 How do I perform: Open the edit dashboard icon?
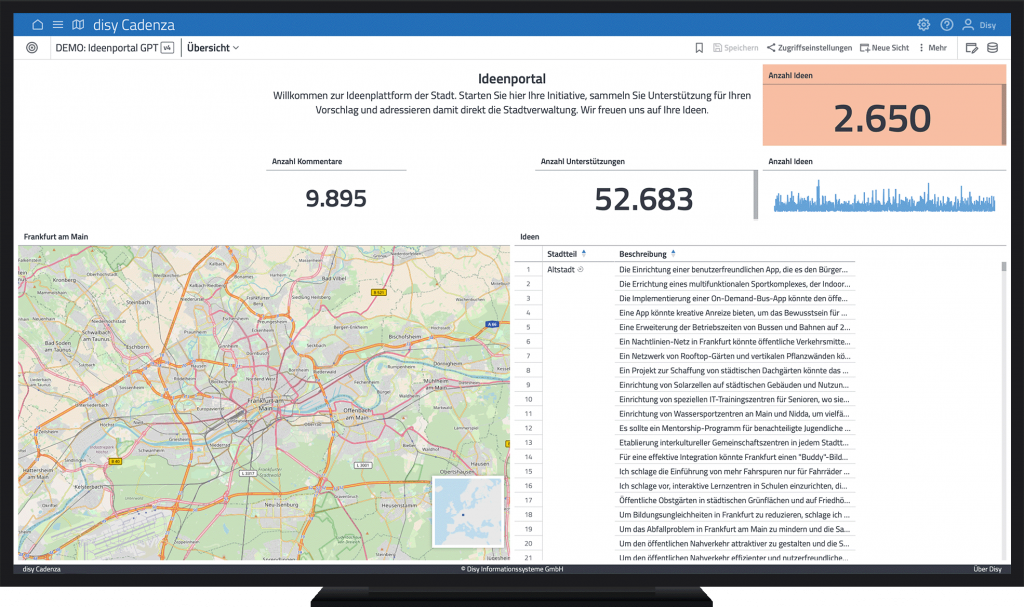pyautogui.click(x=971, y=48)
